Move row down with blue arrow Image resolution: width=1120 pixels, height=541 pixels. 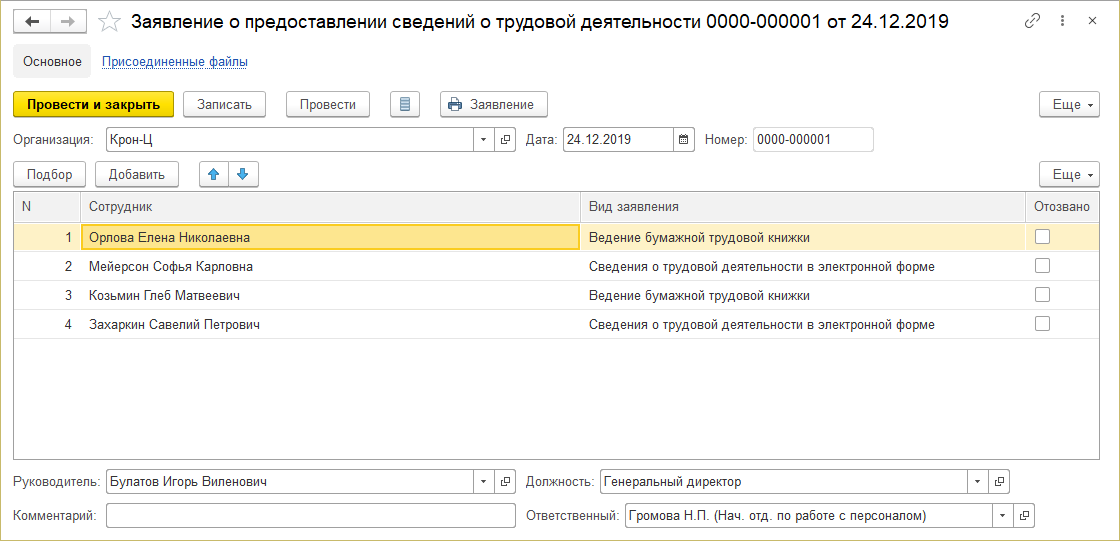(x=243, y=174)
